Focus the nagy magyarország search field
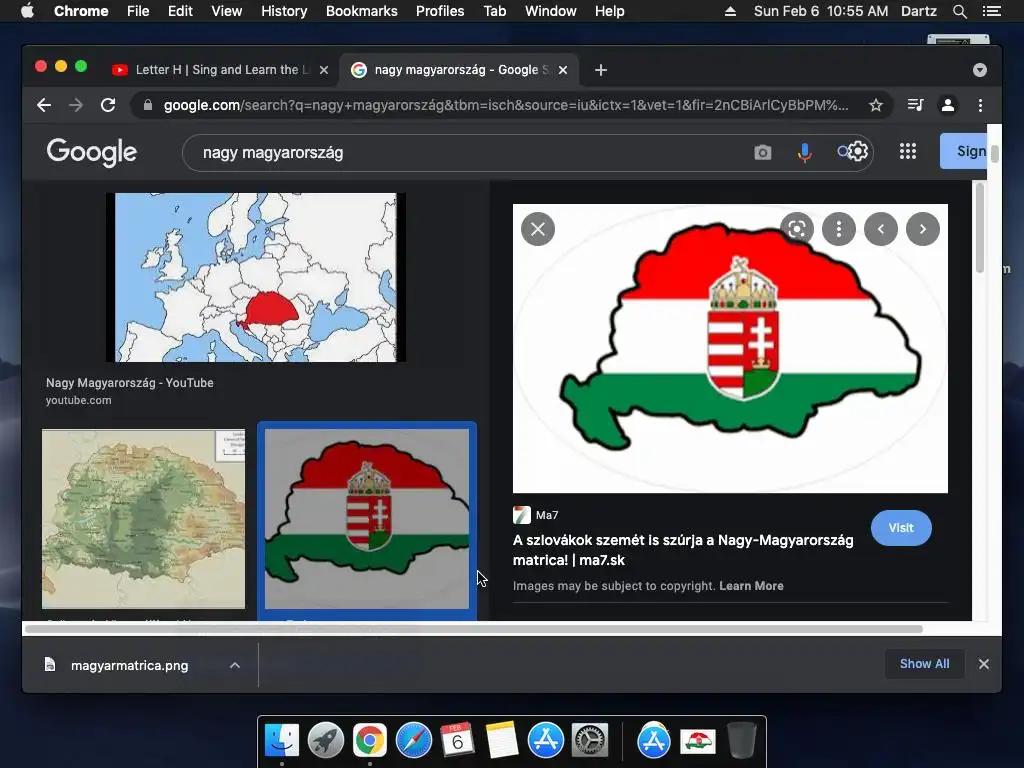1024x768 pixels. point(470,153)
